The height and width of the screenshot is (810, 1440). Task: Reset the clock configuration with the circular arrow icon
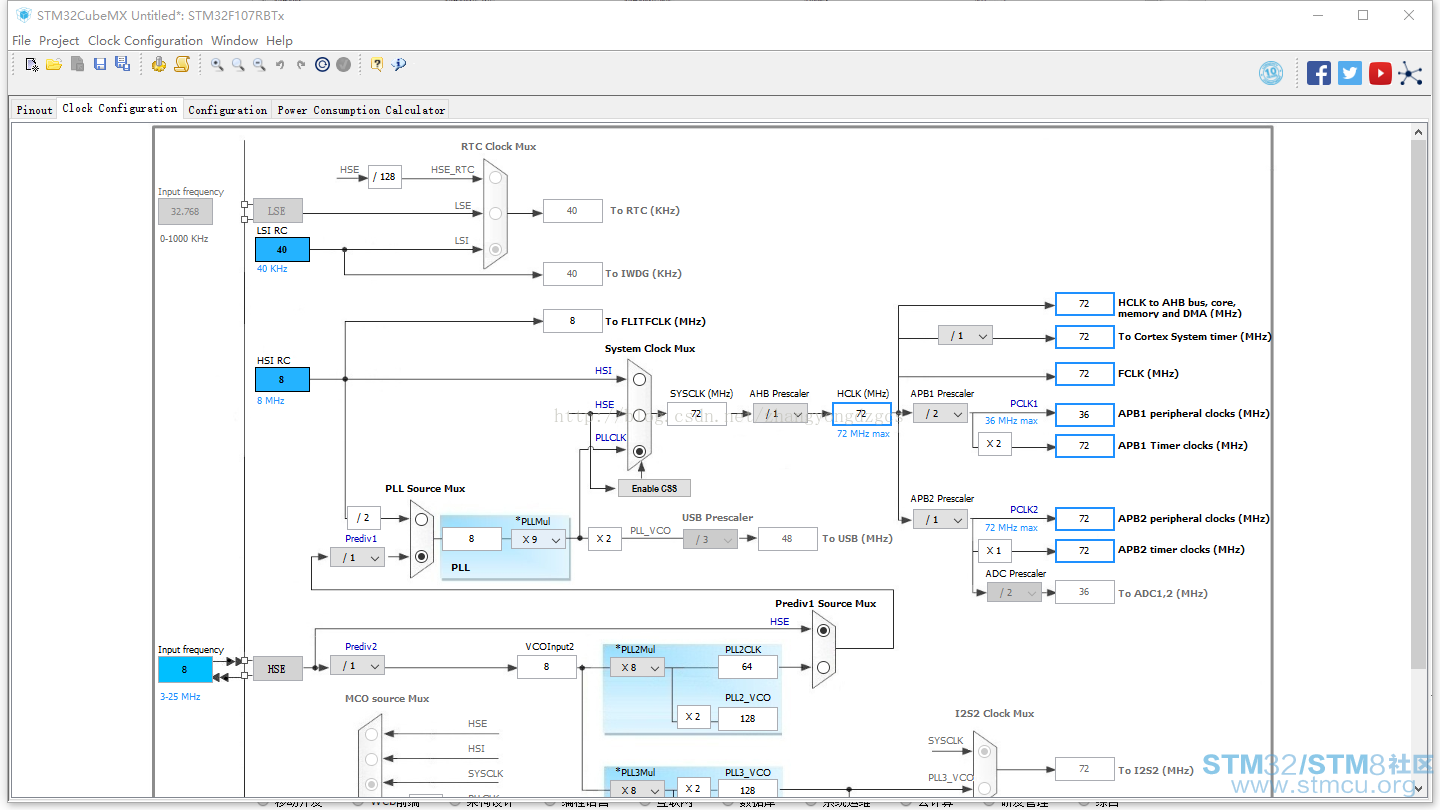(x=322, y=64)
